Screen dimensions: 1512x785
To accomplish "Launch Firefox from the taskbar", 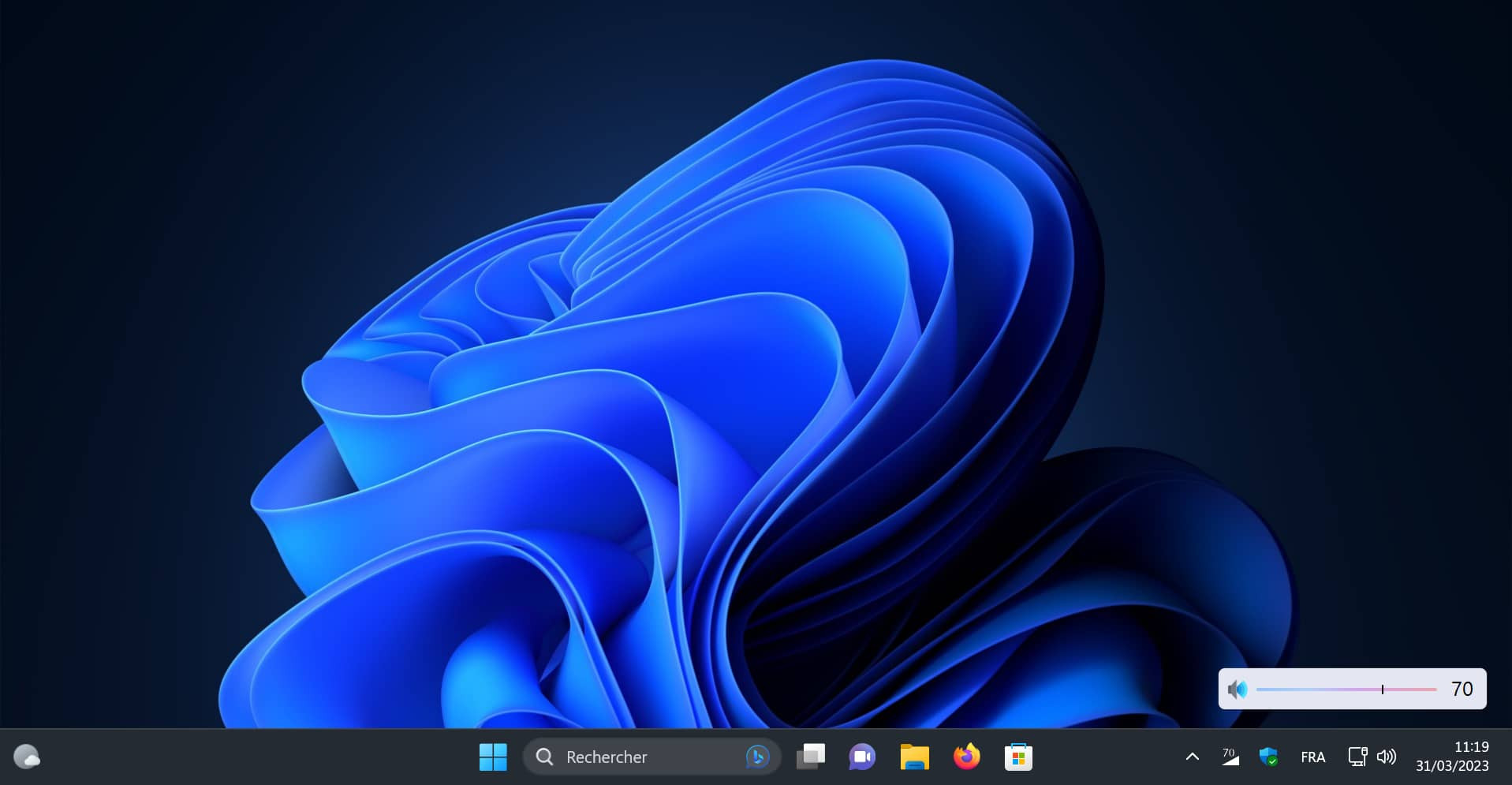I will 966,757.
